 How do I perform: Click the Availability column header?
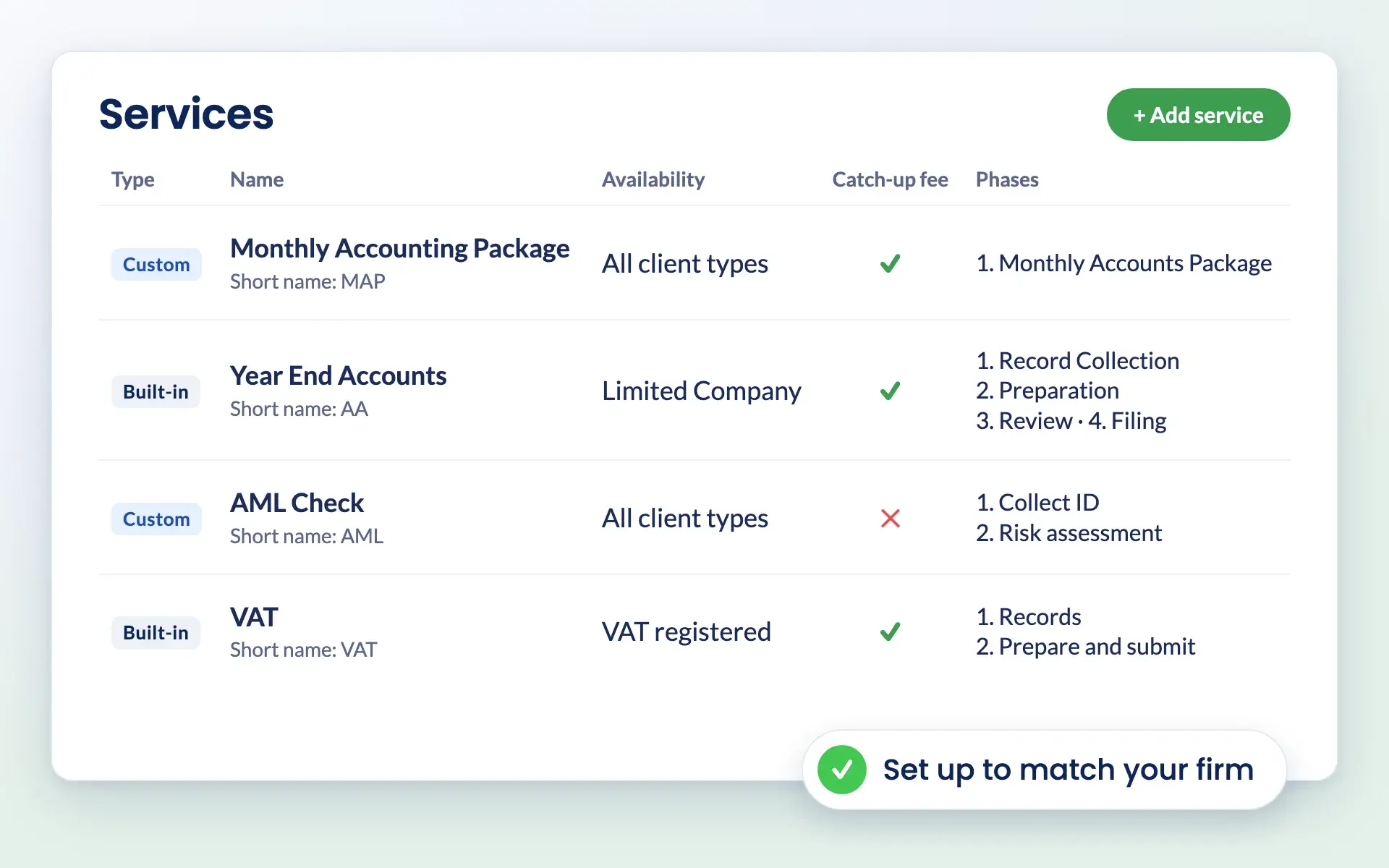653,179
